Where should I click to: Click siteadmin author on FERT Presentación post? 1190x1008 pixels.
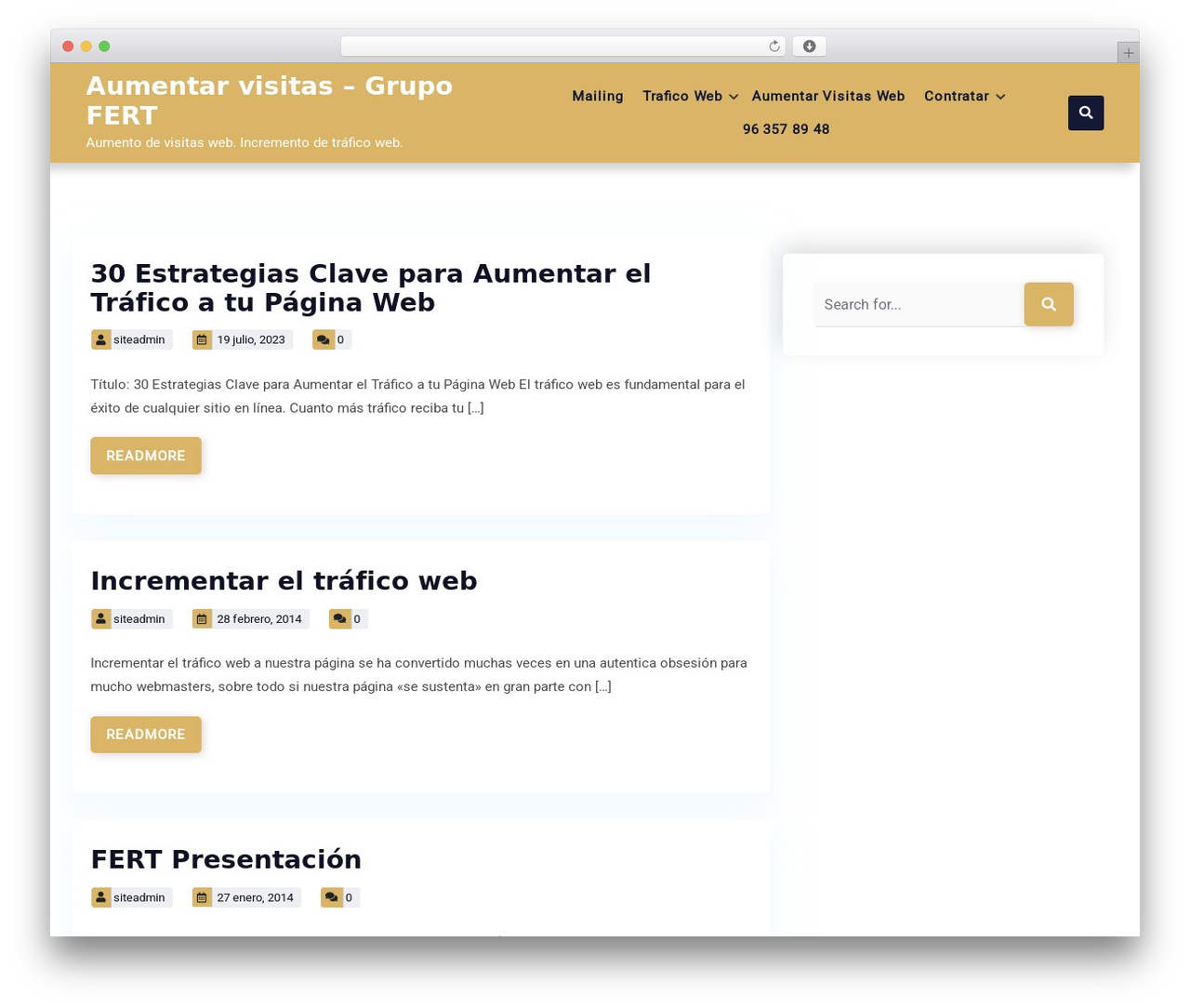click(139, 897)
